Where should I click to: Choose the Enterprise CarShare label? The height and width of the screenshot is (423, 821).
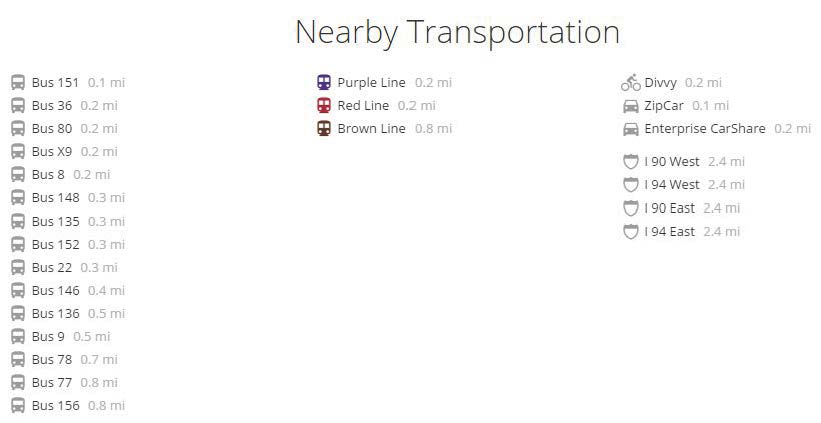(704, 128)
